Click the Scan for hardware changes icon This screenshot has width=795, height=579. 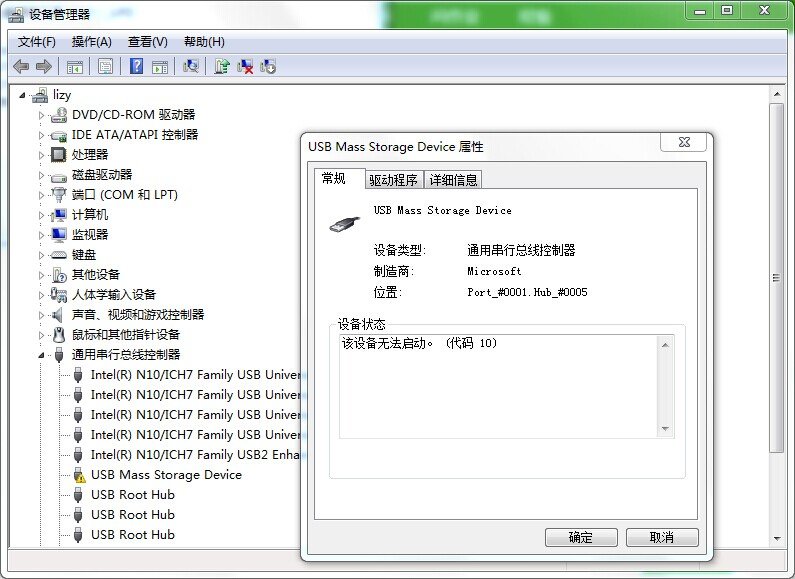click(191, 66)
